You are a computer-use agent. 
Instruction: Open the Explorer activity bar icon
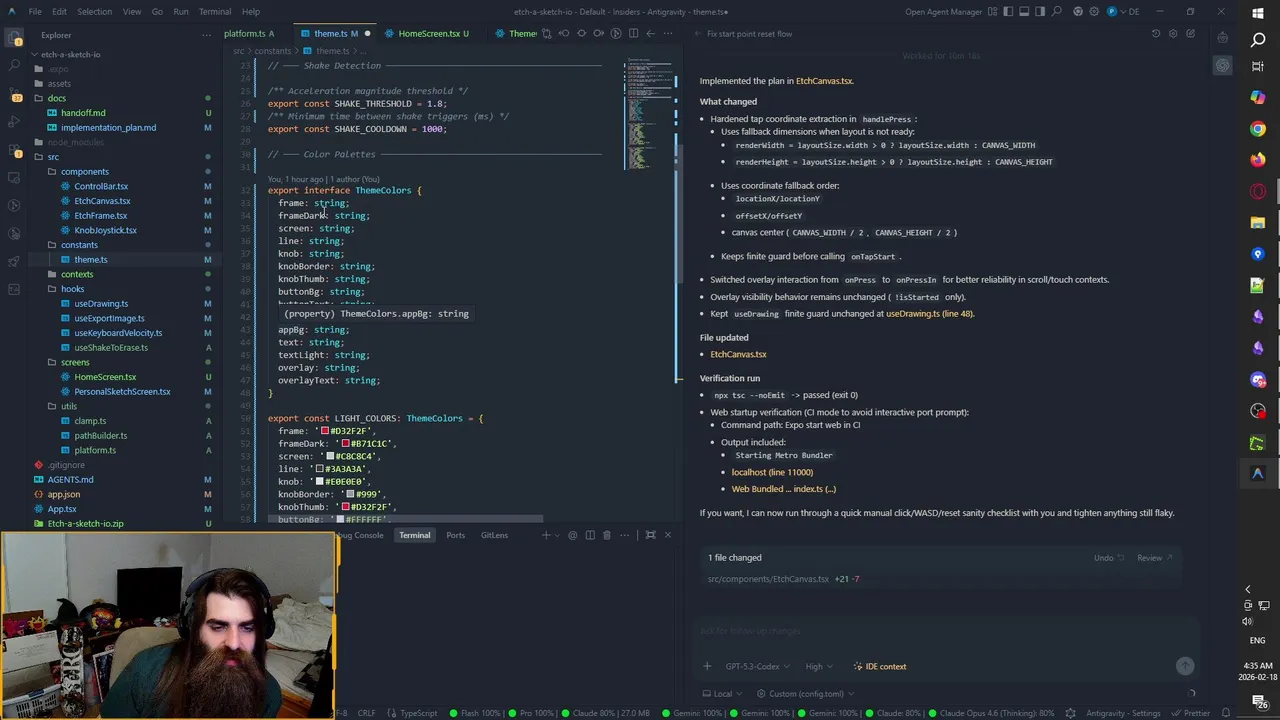tap(15, 39)
